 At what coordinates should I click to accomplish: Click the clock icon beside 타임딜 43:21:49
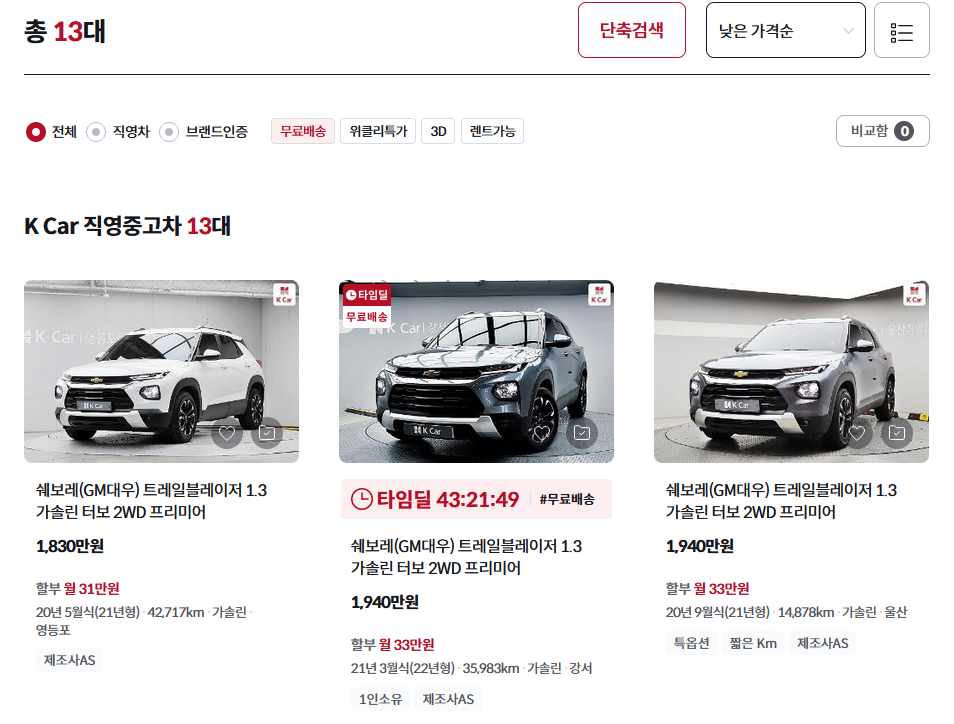[362, 499]
